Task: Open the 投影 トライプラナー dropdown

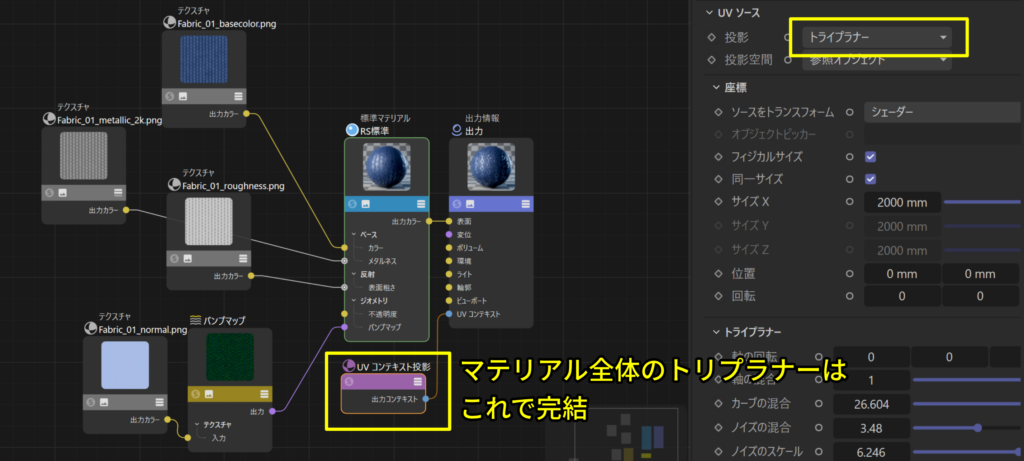Action: [x=877, y=37]
